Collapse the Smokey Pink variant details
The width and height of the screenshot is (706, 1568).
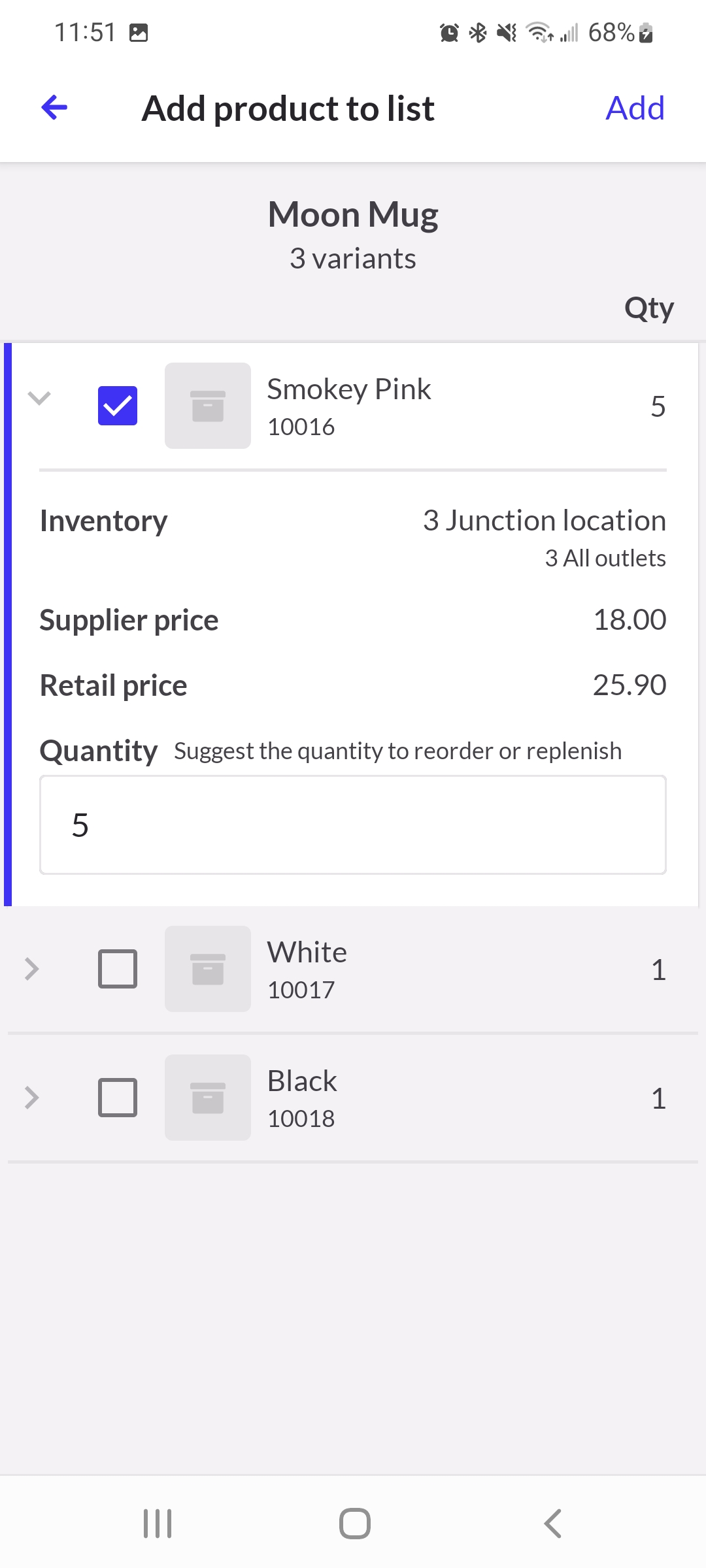[x=39, y=398]
